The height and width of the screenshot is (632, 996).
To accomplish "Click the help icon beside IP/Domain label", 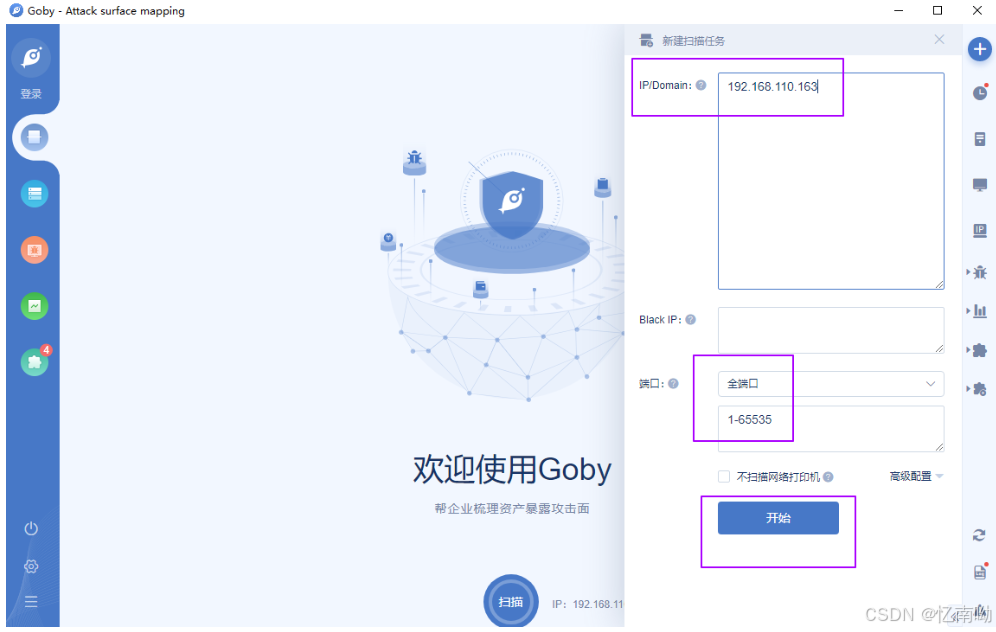I will (701, 85).
